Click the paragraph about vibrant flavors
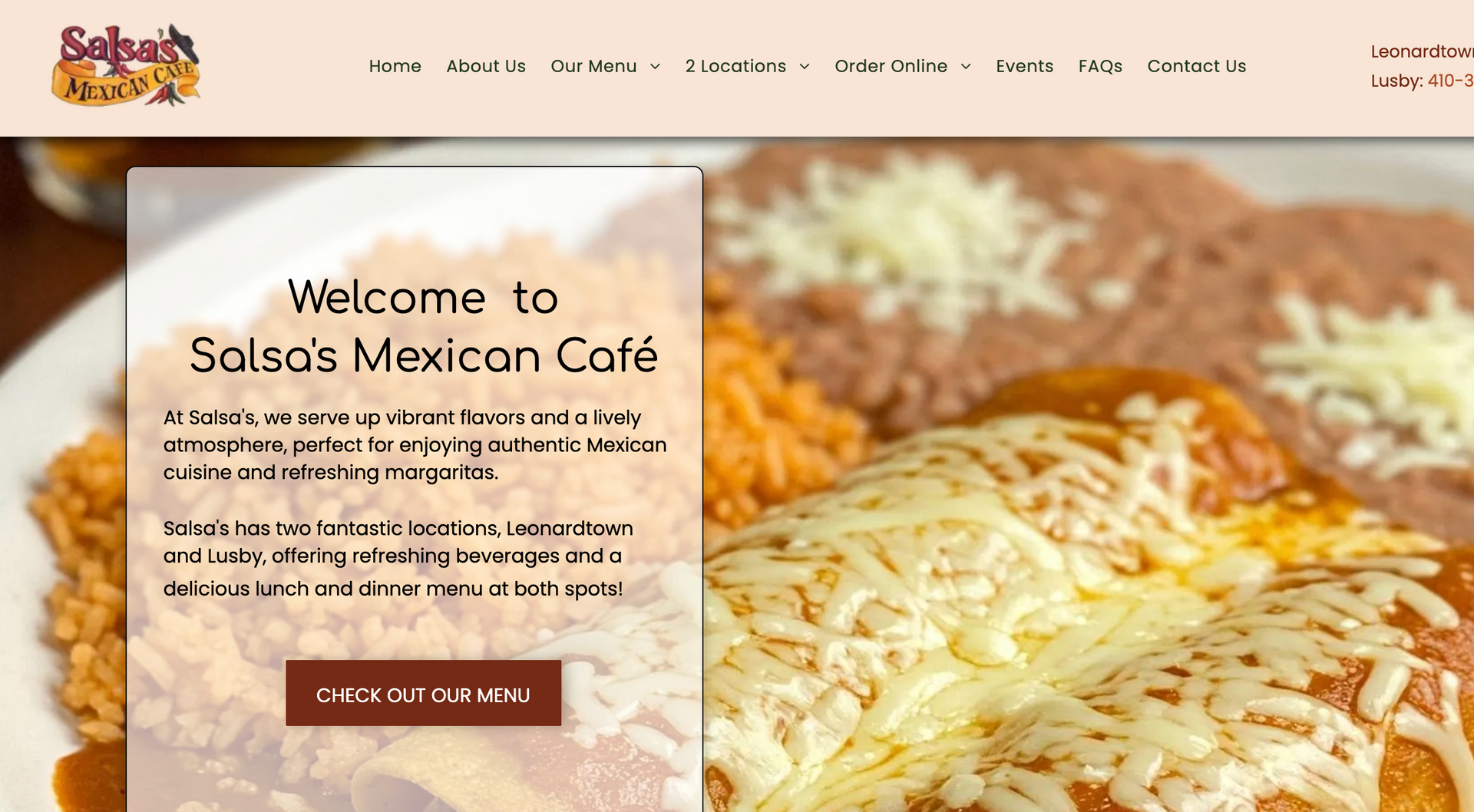This screenshot has height=812, width=1474. 415,444
